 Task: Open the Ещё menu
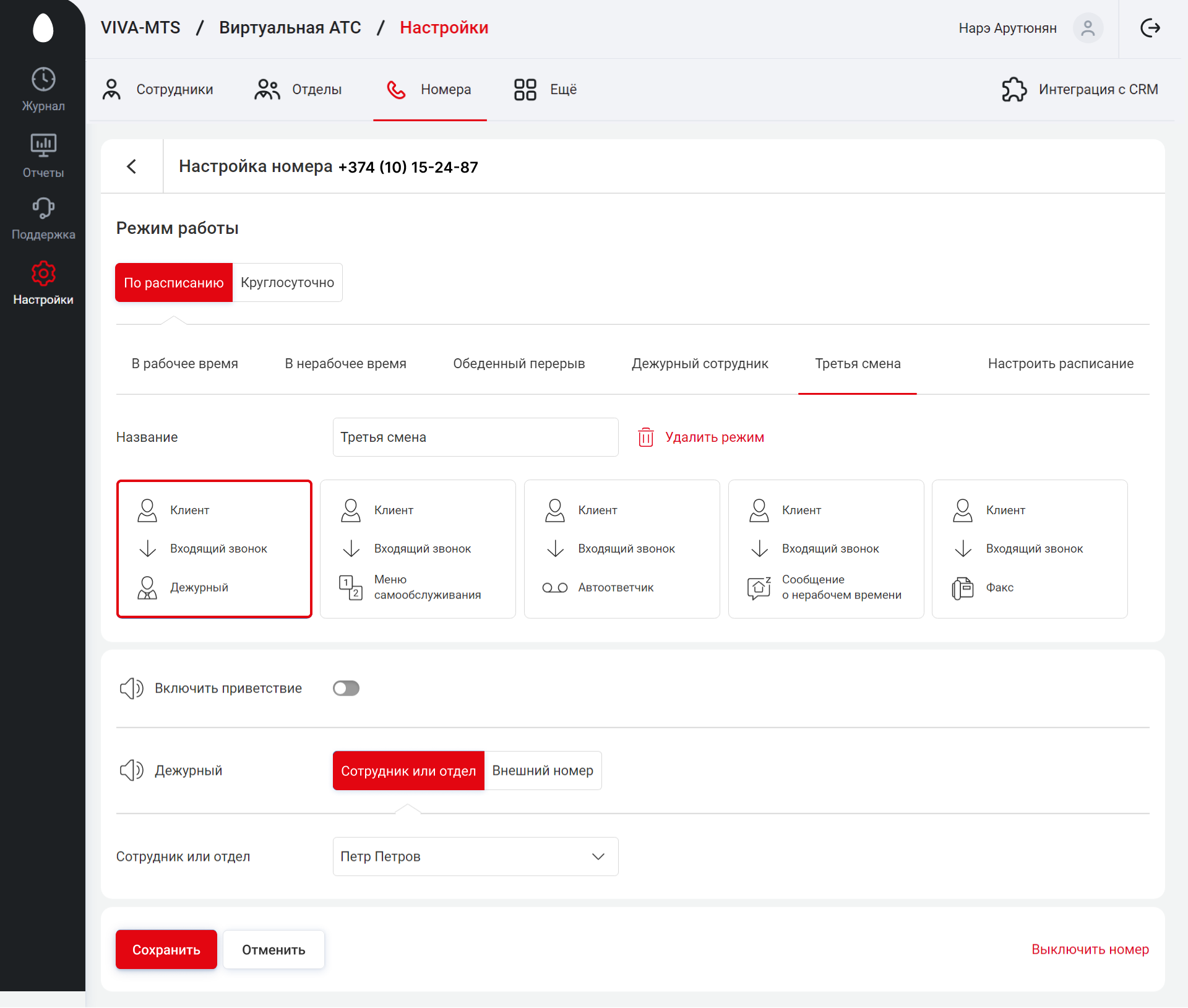pos(544,89)
